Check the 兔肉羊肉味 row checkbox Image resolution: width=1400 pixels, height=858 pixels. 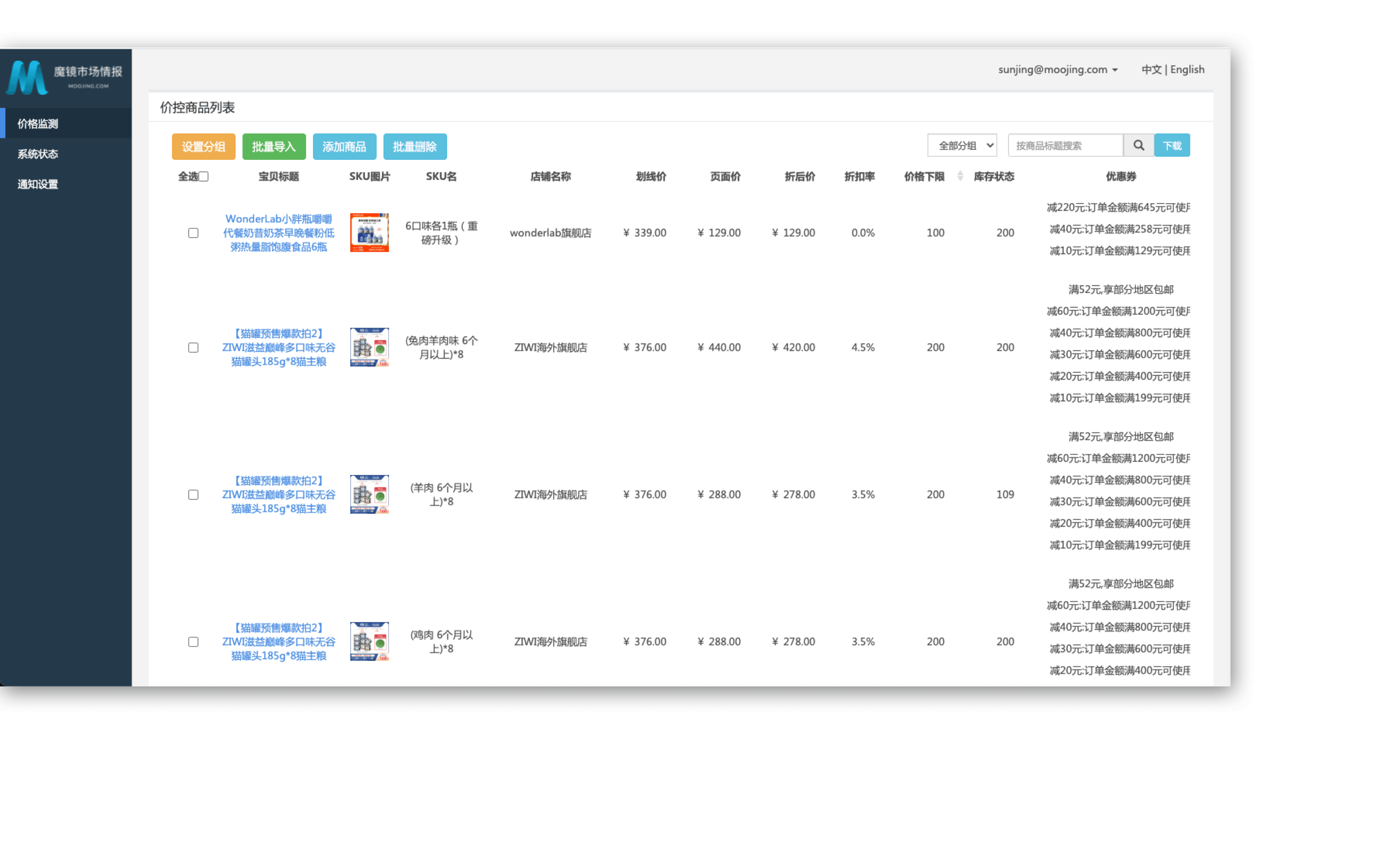(193, 347)
